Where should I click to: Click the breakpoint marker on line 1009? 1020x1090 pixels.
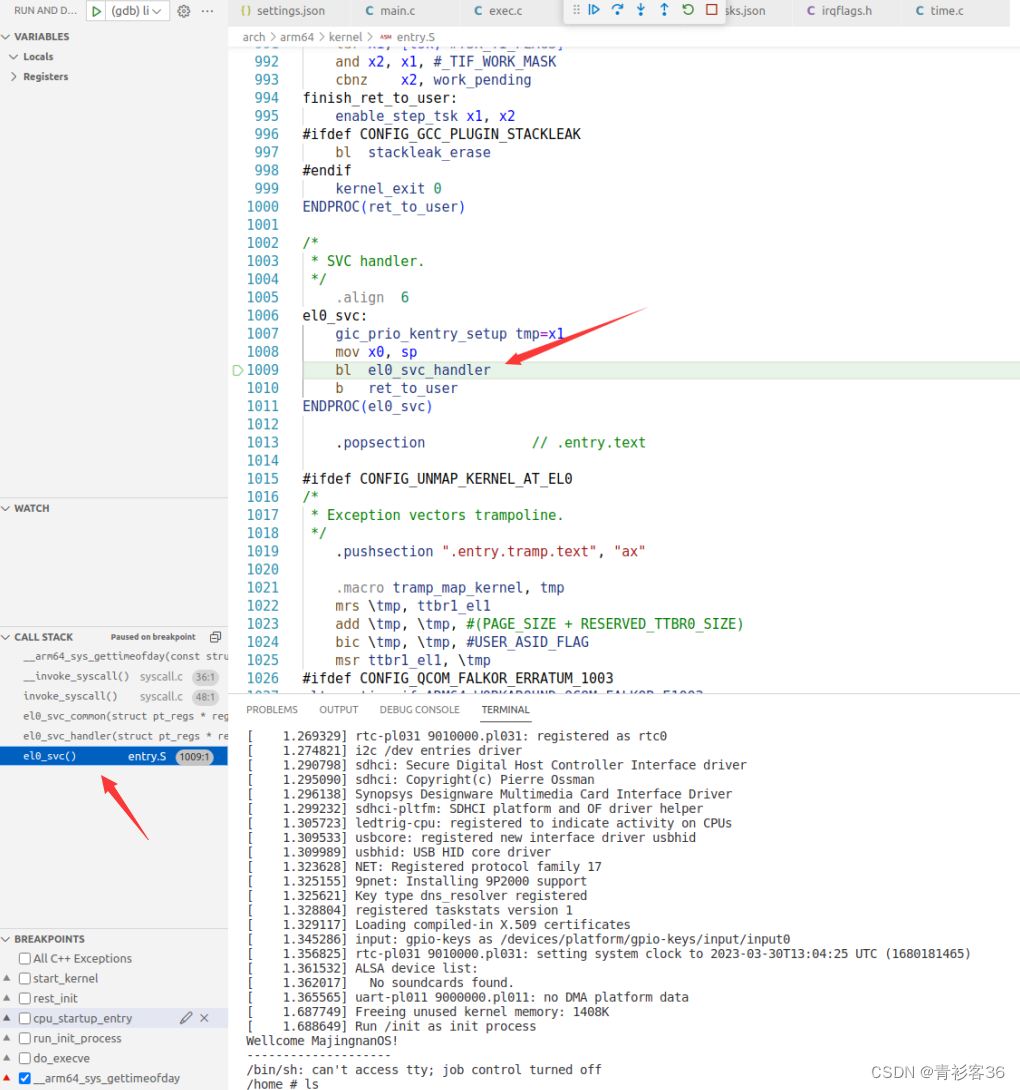[237, 369]
